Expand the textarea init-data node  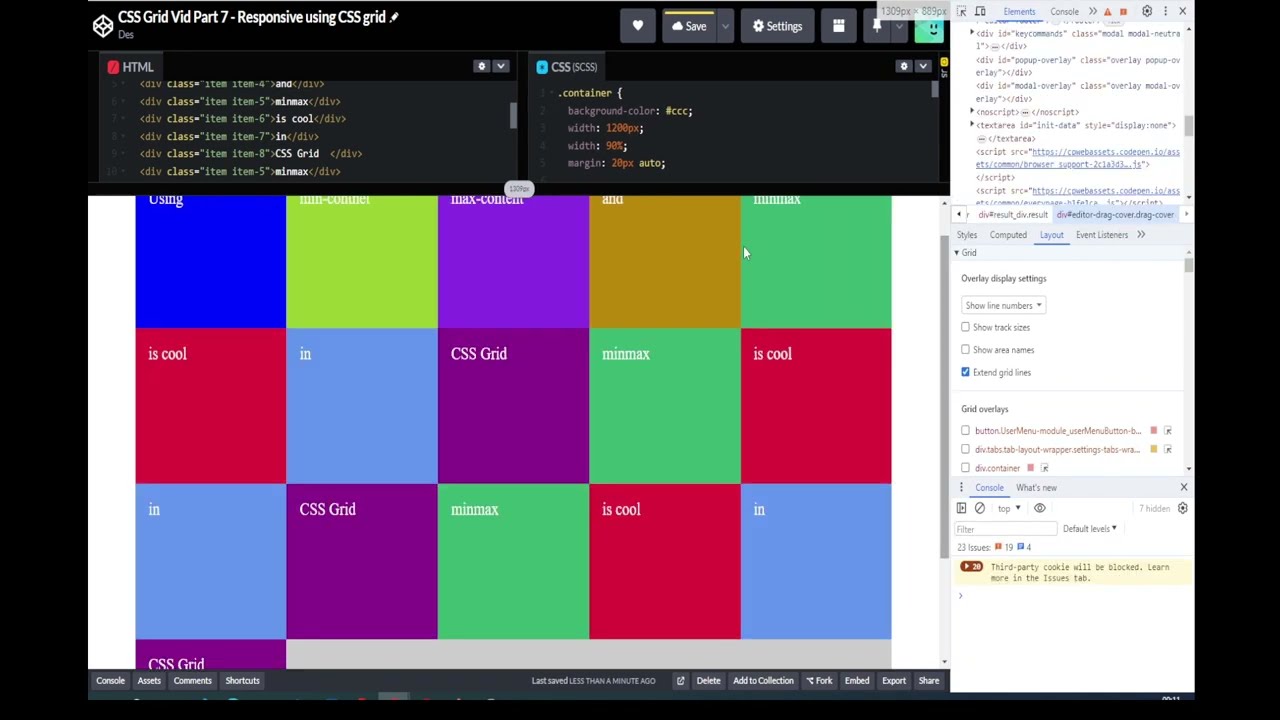pos(972,125)
